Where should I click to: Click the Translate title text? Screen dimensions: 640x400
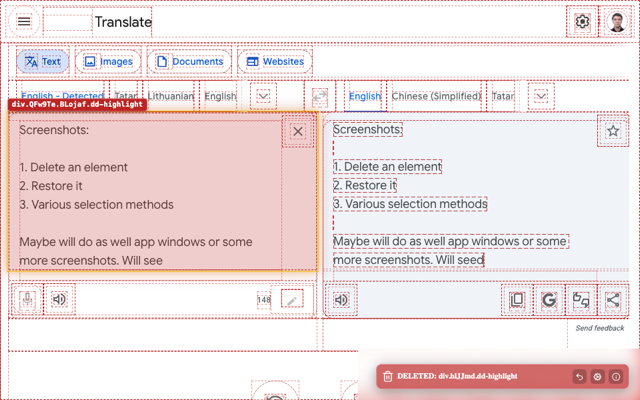tap(123, 22)
